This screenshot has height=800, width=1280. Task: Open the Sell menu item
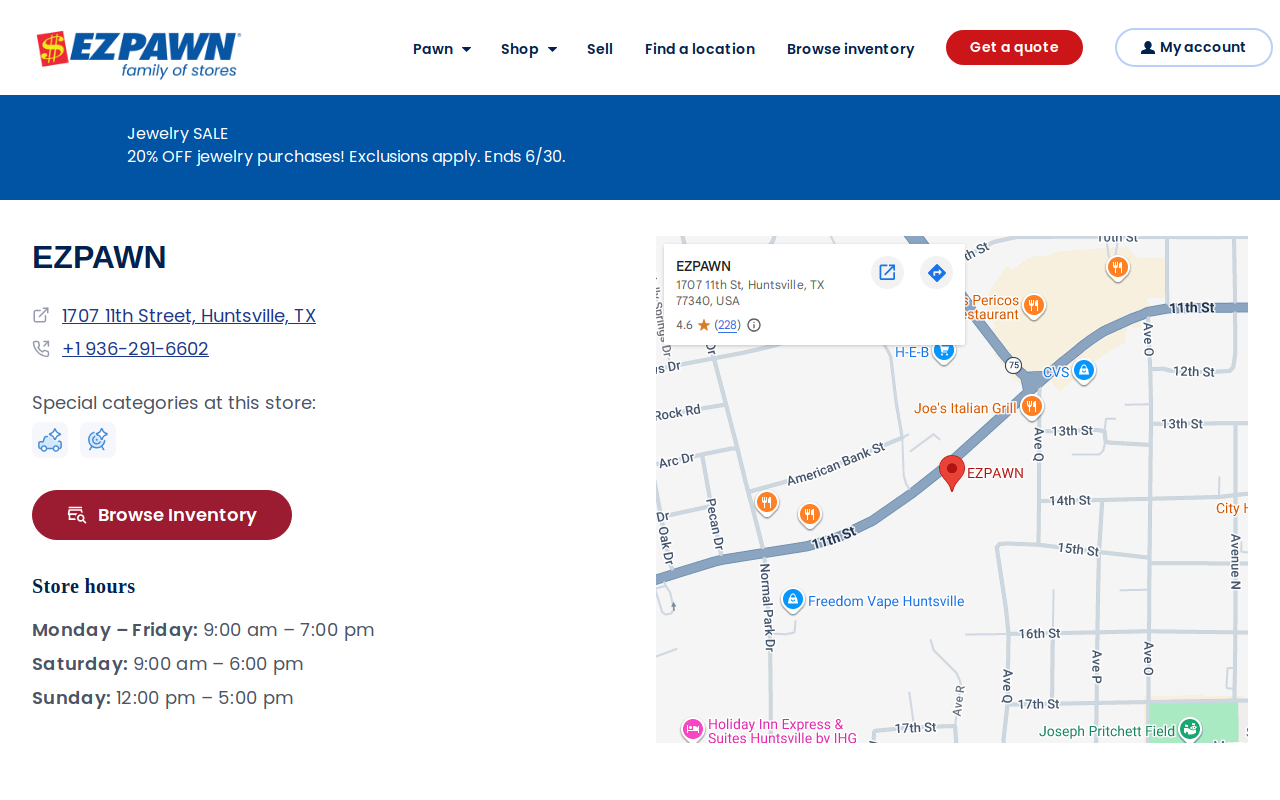(x=600, y=49)
